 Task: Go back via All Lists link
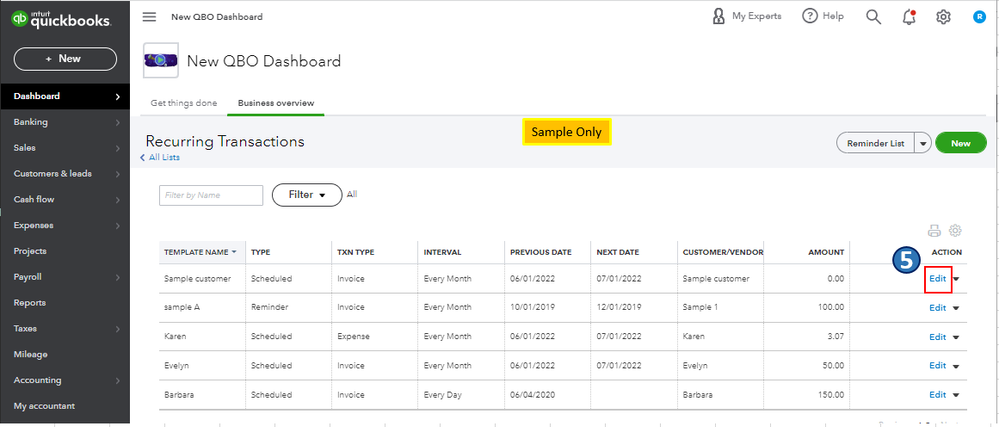tap(162, 157)
